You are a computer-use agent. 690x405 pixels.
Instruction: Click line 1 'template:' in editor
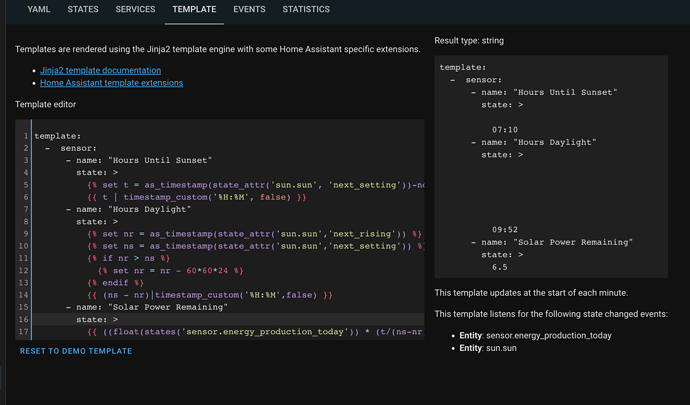click(58, 136)
